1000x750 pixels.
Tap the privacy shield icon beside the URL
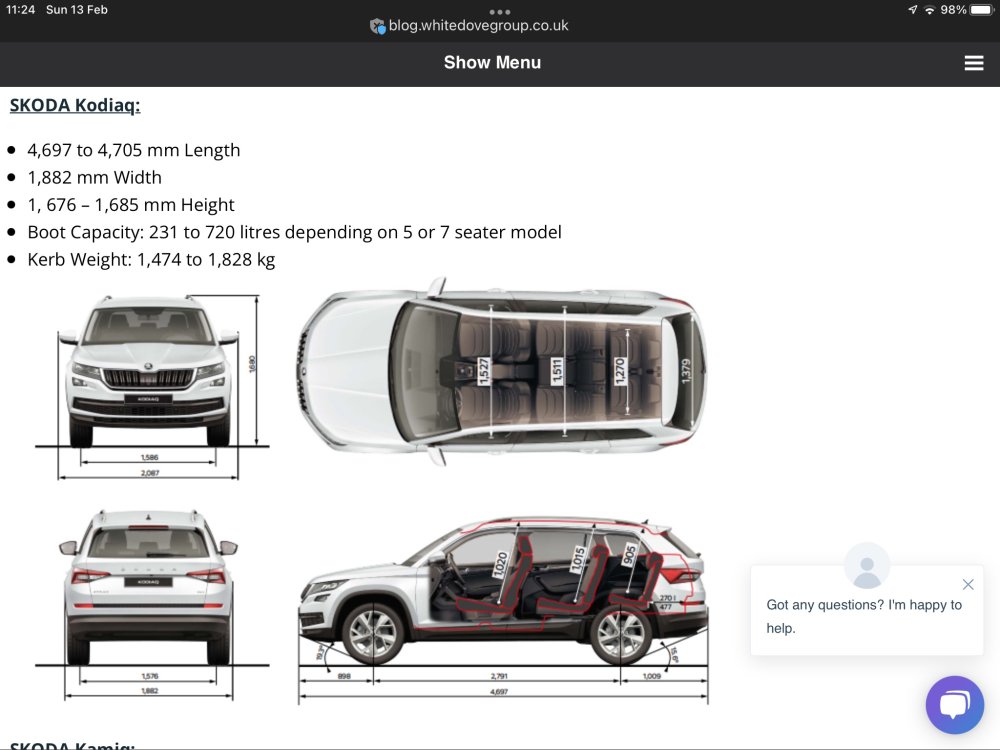pyautogui.click(x=378, y=26)
